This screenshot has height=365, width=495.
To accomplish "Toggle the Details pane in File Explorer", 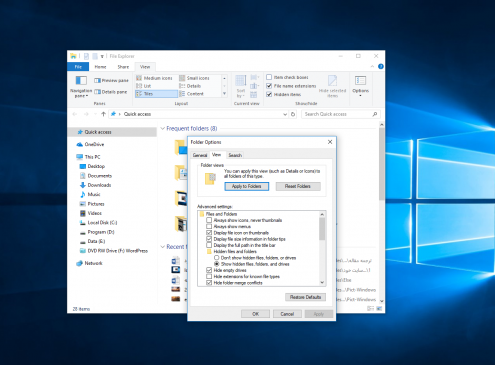I will click(111, 92).
